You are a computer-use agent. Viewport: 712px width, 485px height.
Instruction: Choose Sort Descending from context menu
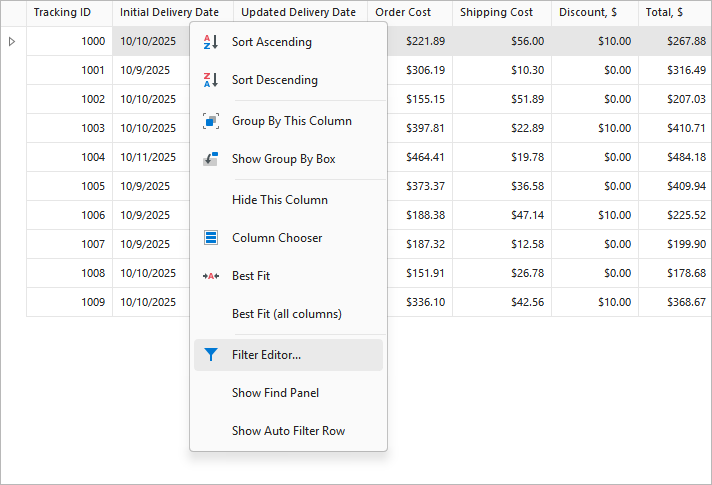(288, 80)
